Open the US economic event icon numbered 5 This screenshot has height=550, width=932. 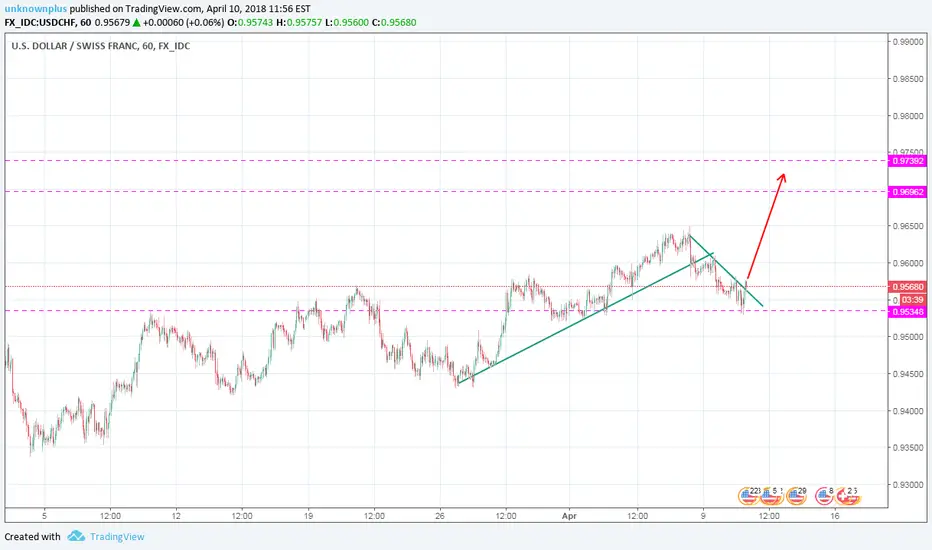tap(770, 495)
